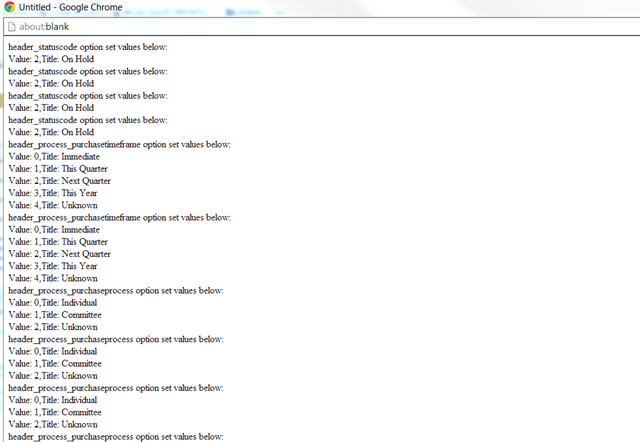Click the first "Value: 4,Title: Unknown" line
This screenshot has width=640, height=442.
click(x=53, y=205)
